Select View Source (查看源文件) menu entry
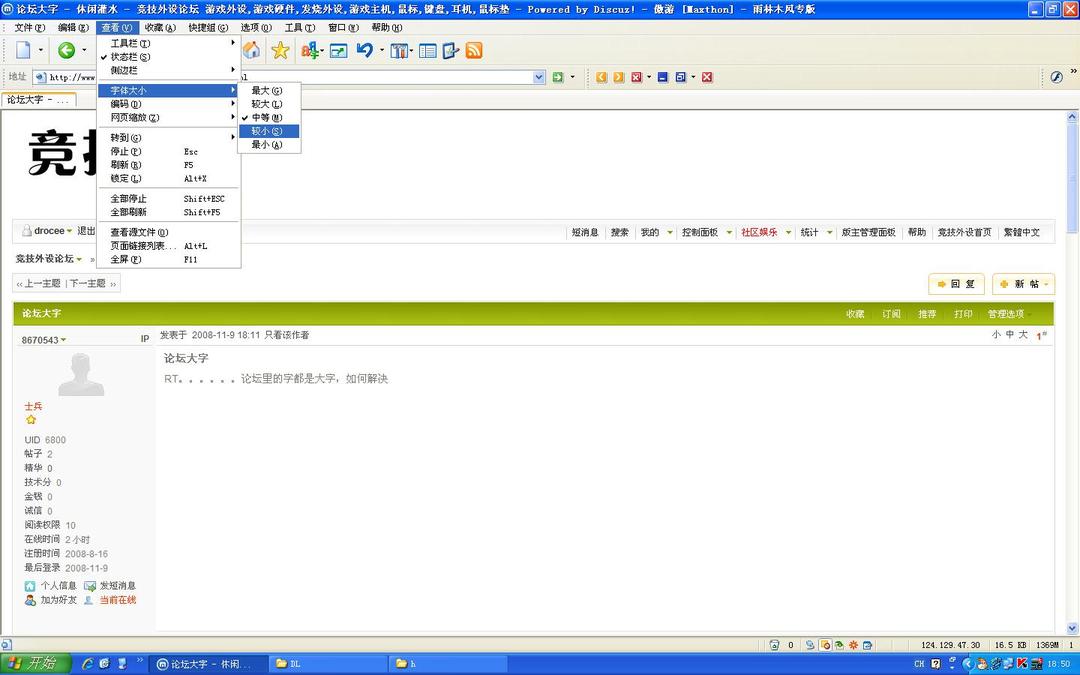This screenshot has height=675, width=1080. (x=139, y=233)
